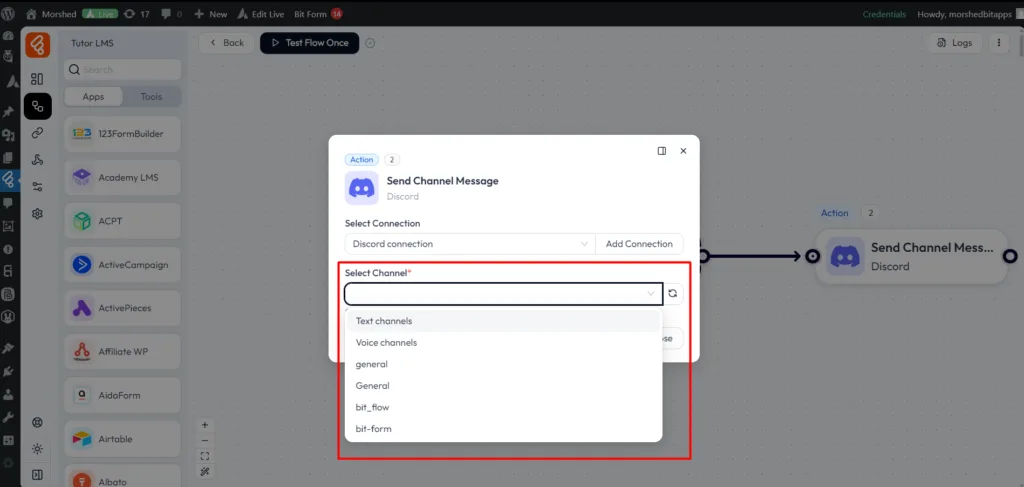1024x487 pixels.
Task: Click New in the admin bar
Action: (x=211, y=14)
